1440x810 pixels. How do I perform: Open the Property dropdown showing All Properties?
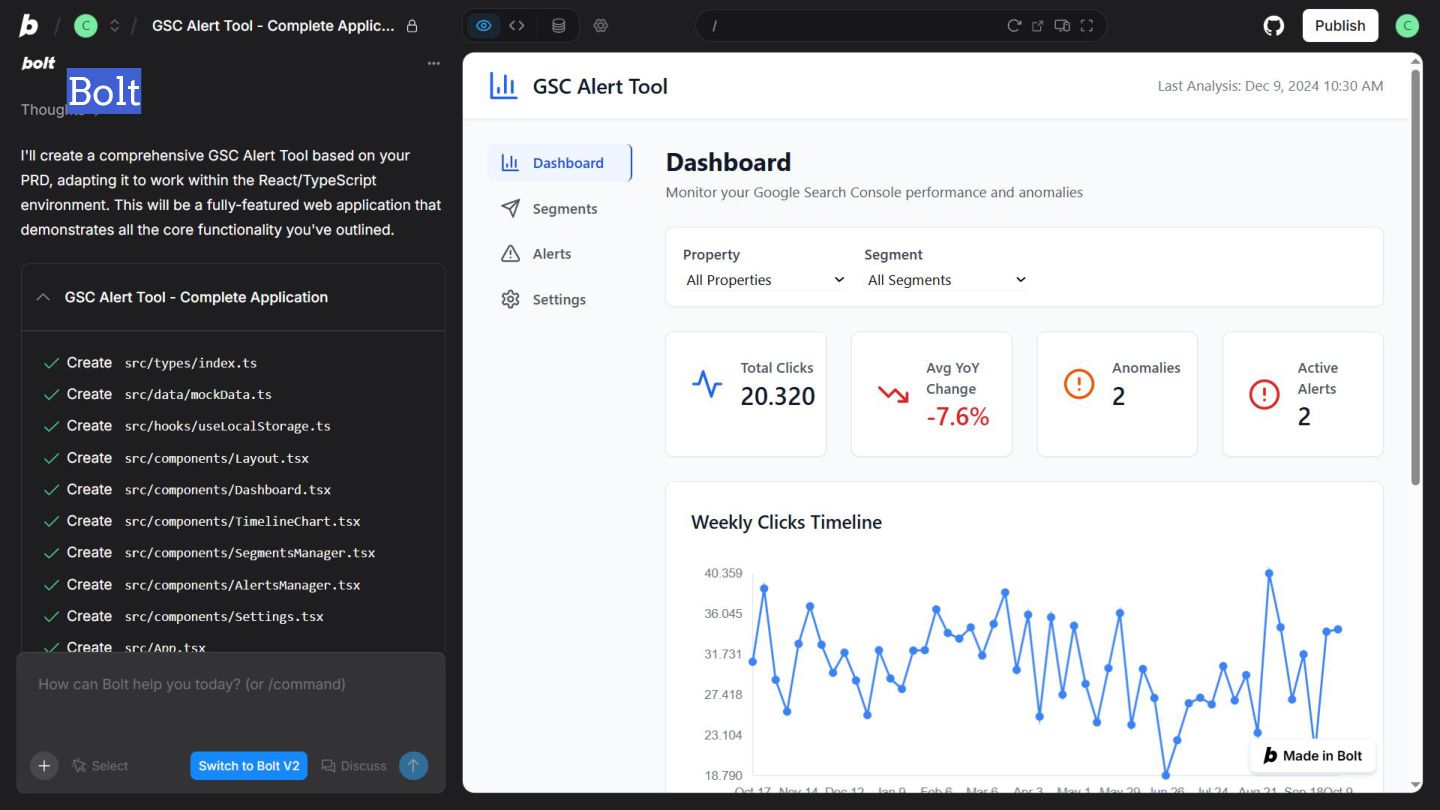tap(765, 280)
